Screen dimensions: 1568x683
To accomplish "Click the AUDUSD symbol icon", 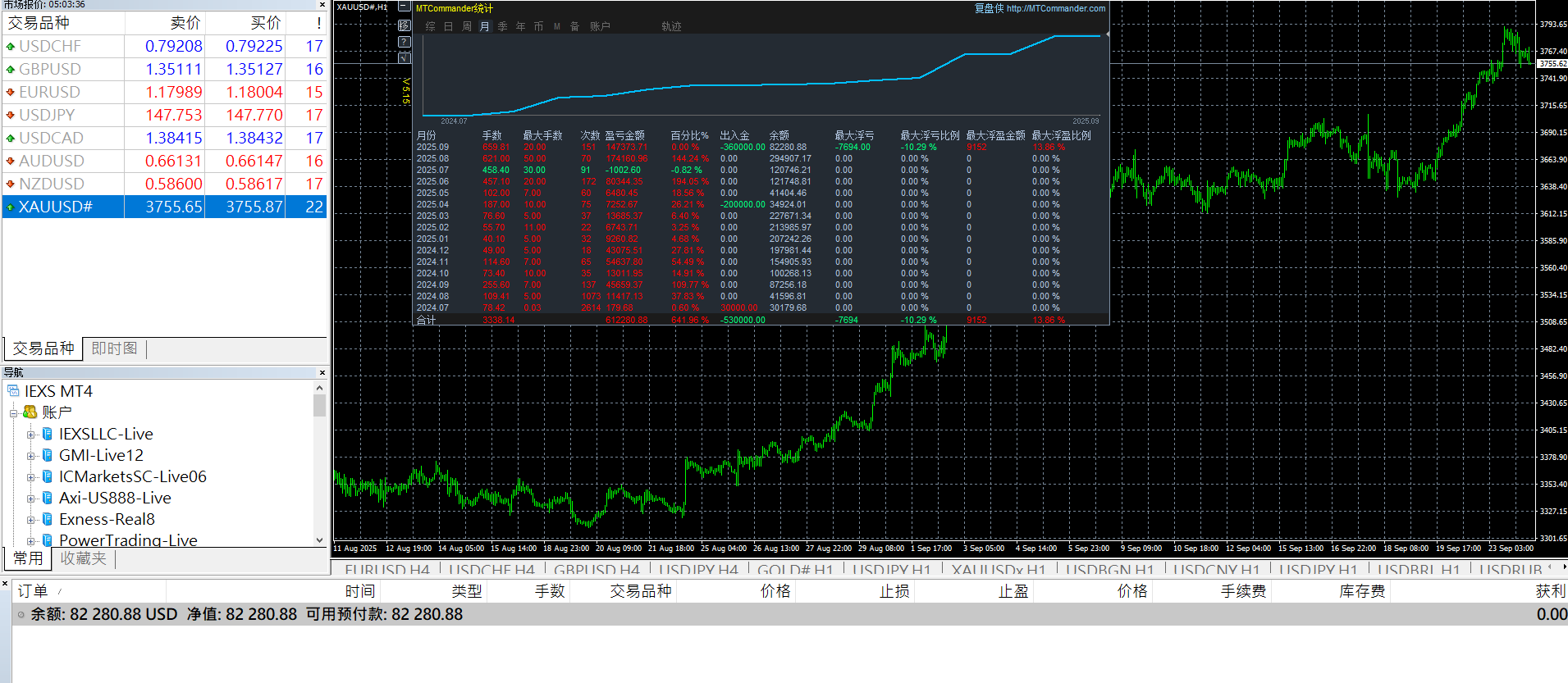I will (x=11, y=162).
